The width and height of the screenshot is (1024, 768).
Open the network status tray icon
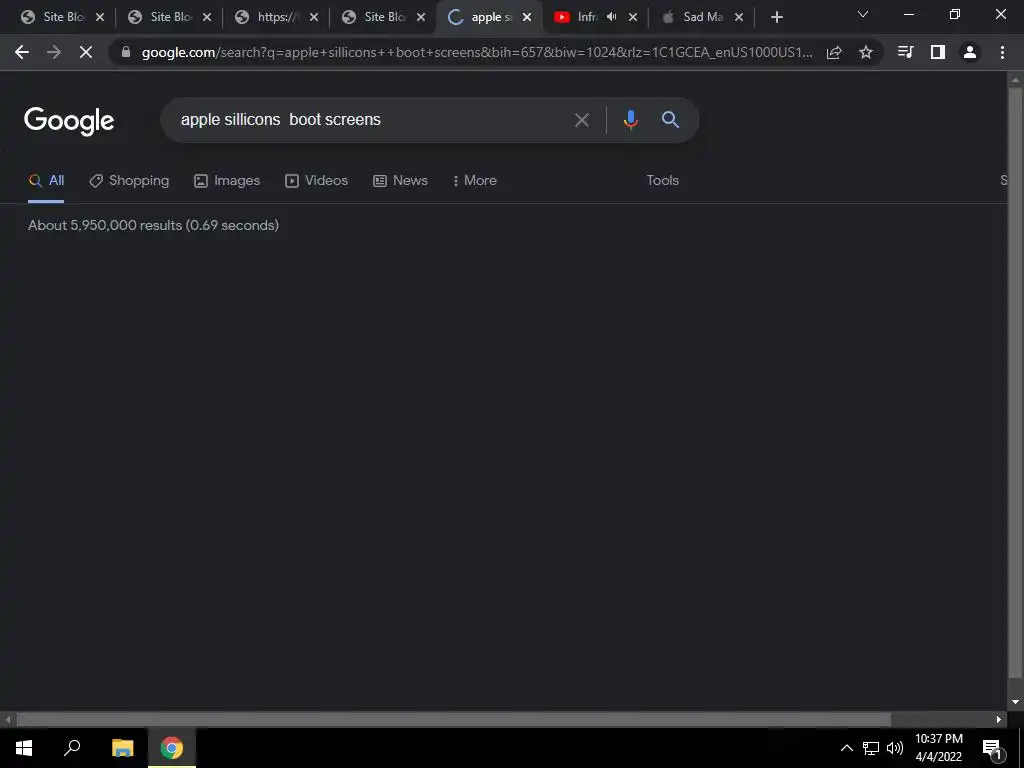tap(871, 748)
